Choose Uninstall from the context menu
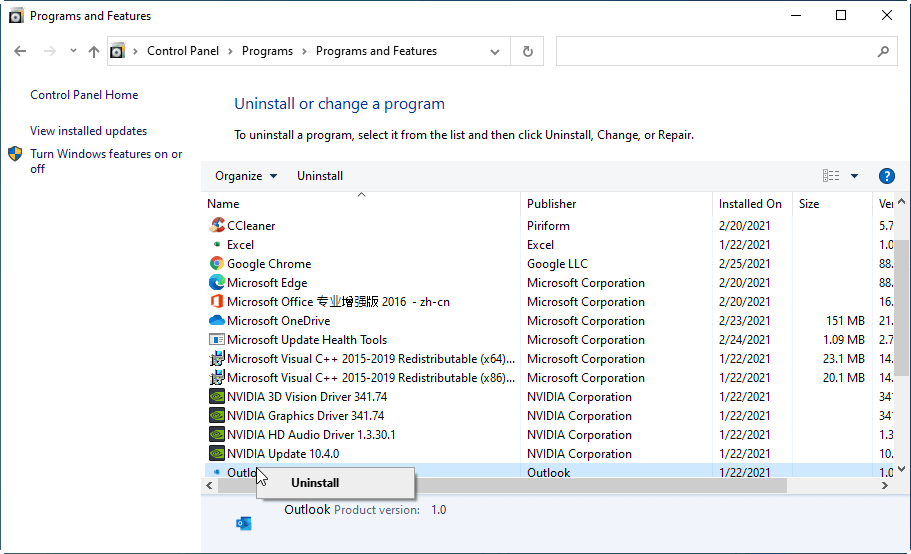The image size is (911, 554). click(x=335, y=483)
